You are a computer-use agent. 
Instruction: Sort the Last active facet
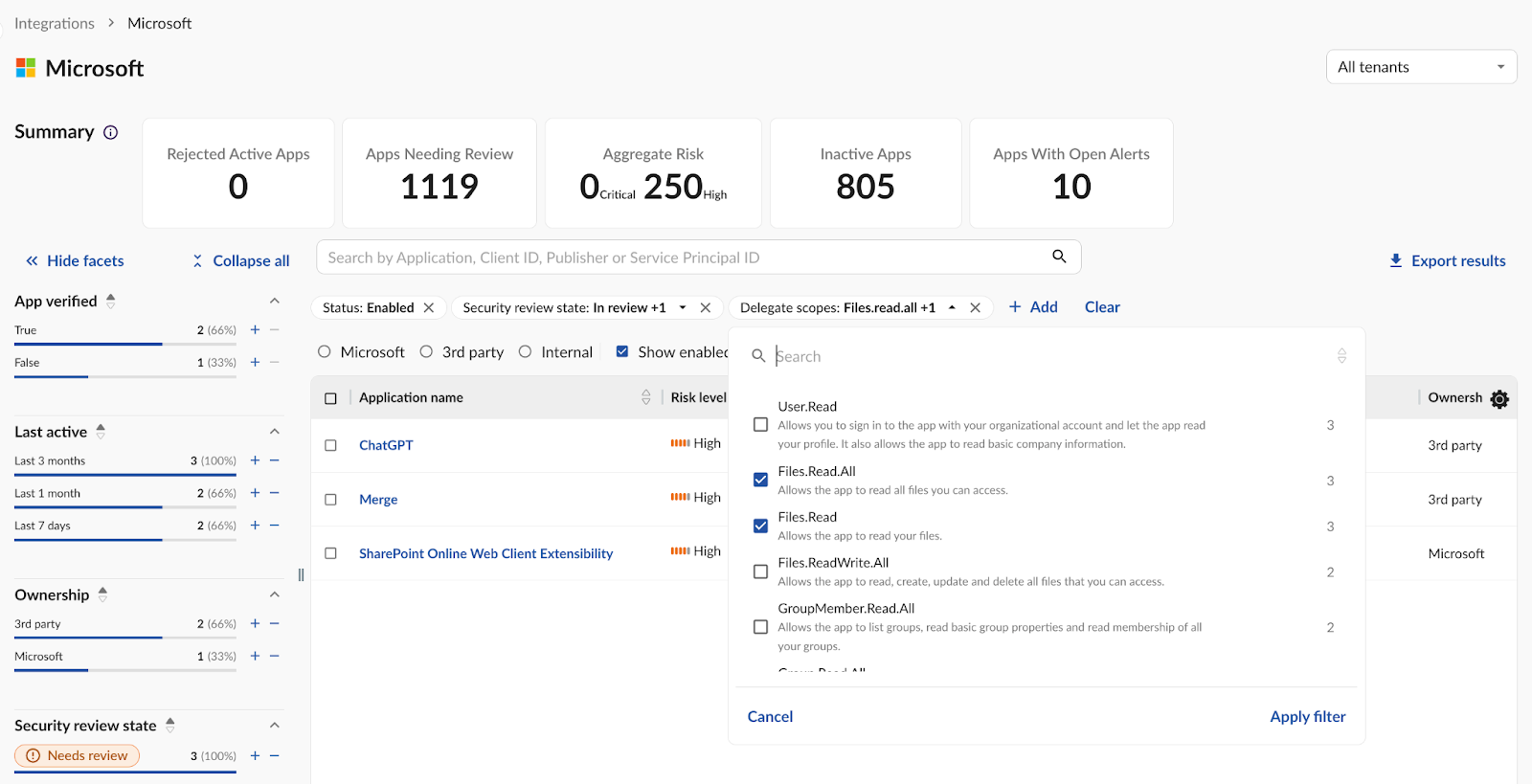coord(101,432)
